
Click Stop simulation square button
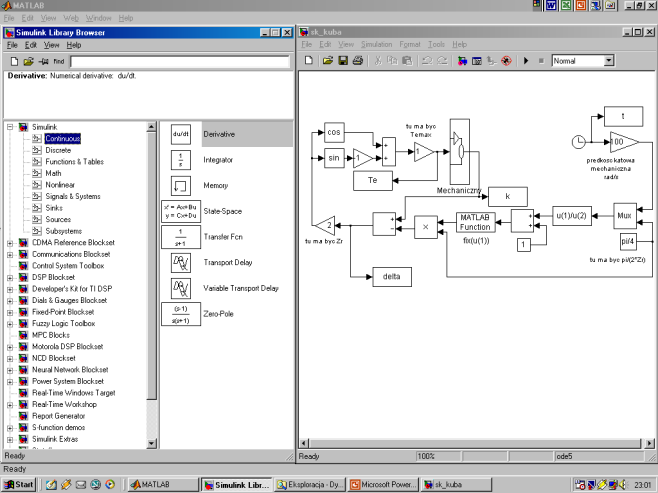[541, 61]
